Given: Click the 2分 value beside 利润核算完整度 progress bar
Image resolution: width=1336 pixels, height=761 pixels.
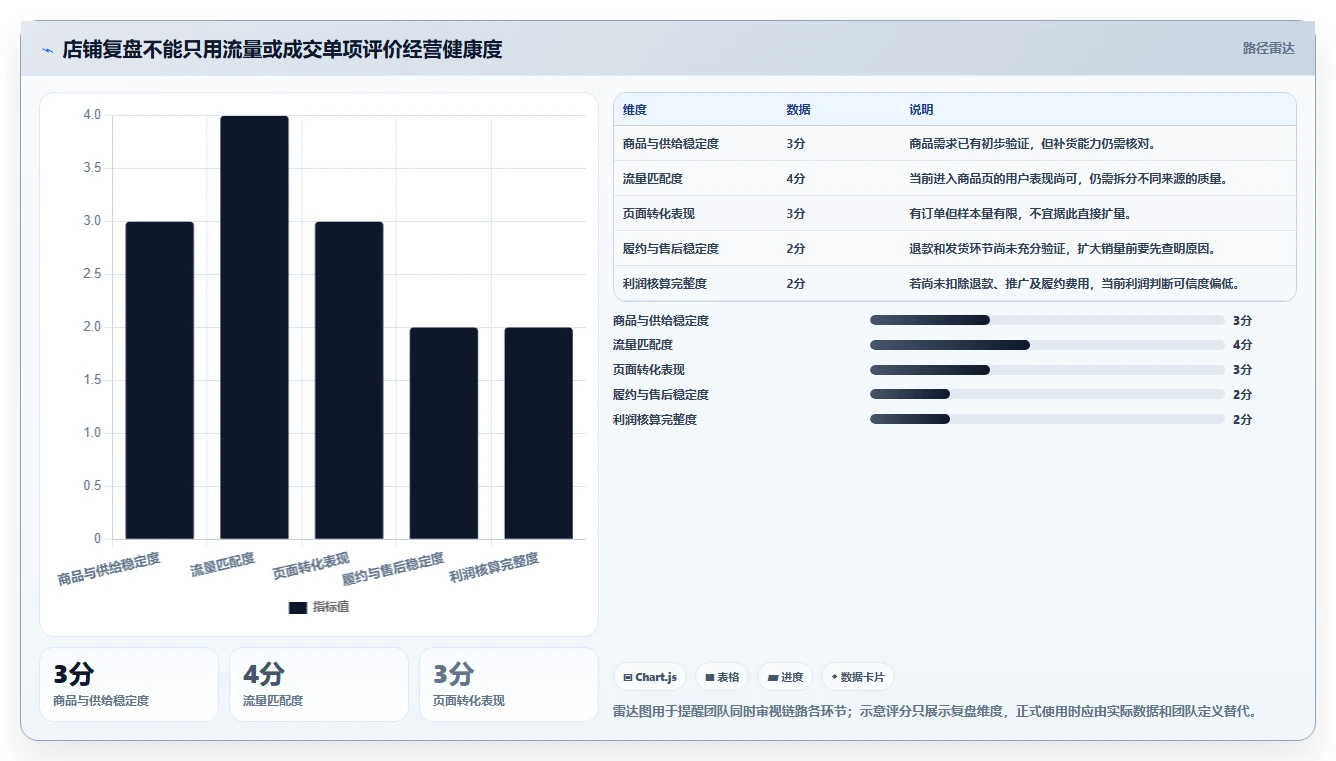Looking at the screenshot, I should [x=1242, y=419].
